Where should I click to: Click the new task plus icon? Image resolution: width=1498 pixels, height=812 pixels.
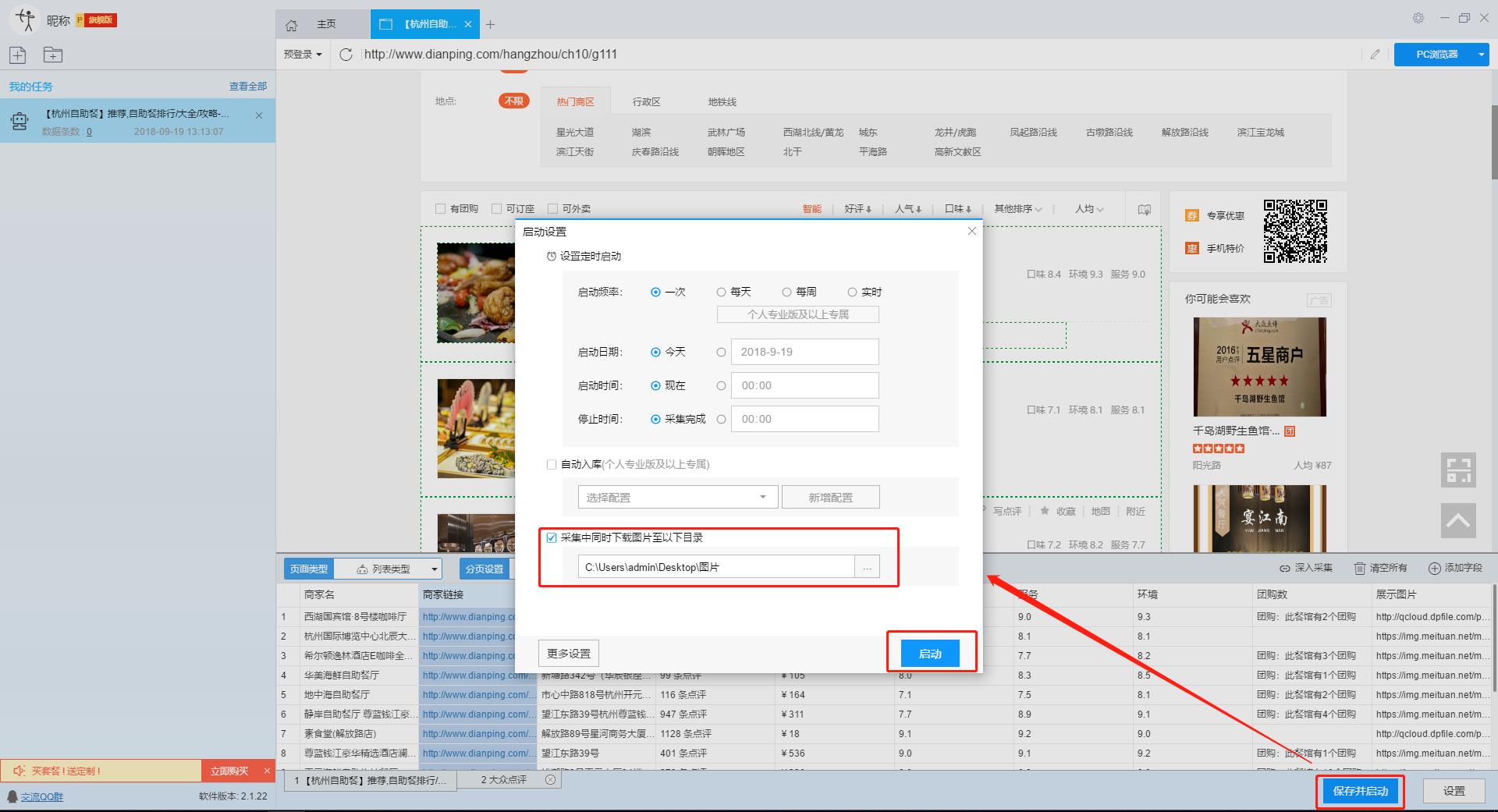(x=18, y=55)
